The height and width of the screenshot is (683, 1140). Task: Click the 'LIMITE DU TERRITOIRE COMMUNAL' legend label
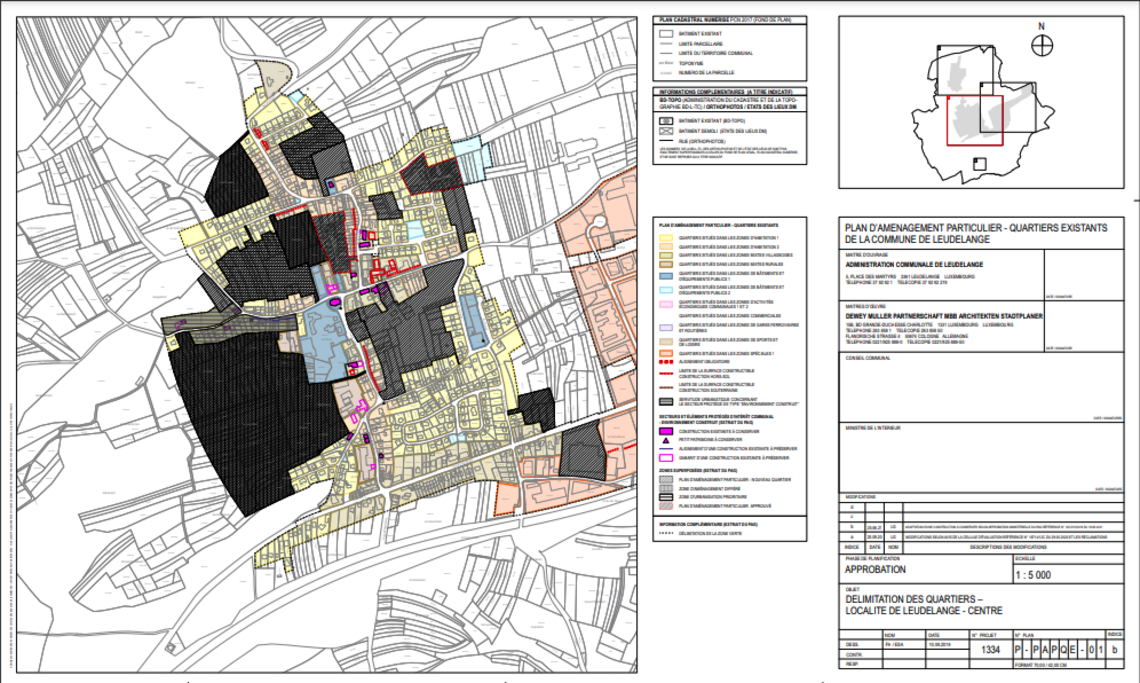point(716,53)
